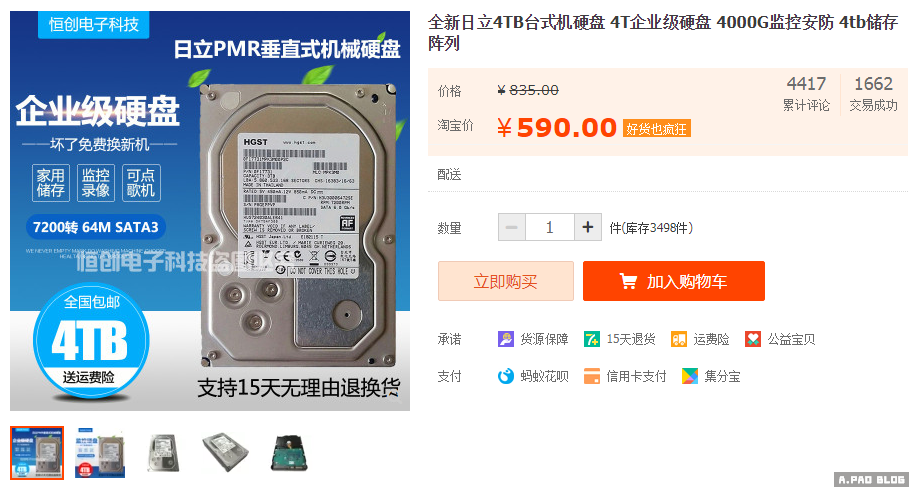The height and width of the screenshot is (492, 914).
Task: Increase quantity with the plus button
Action: coord(588,227)
